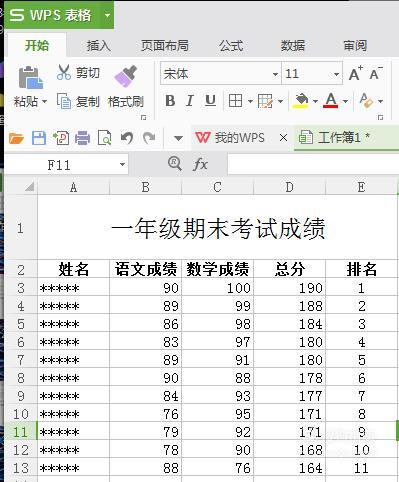This screenshot has height=482, width=399.
Task: Click the formula bar input field
Action: click(x=313, y=164)
